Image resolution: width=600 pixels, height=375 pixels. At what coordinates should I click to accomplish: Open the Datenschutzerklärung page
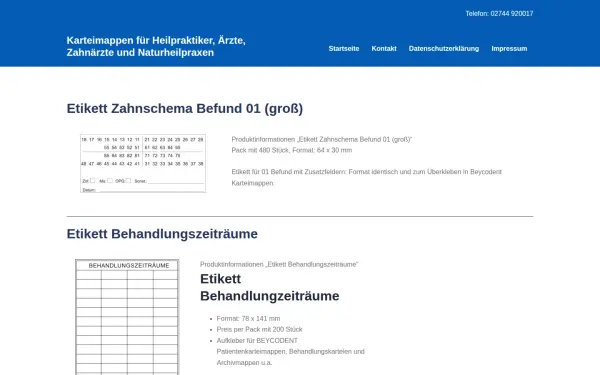pyautogui.click(x=443, y=49)
